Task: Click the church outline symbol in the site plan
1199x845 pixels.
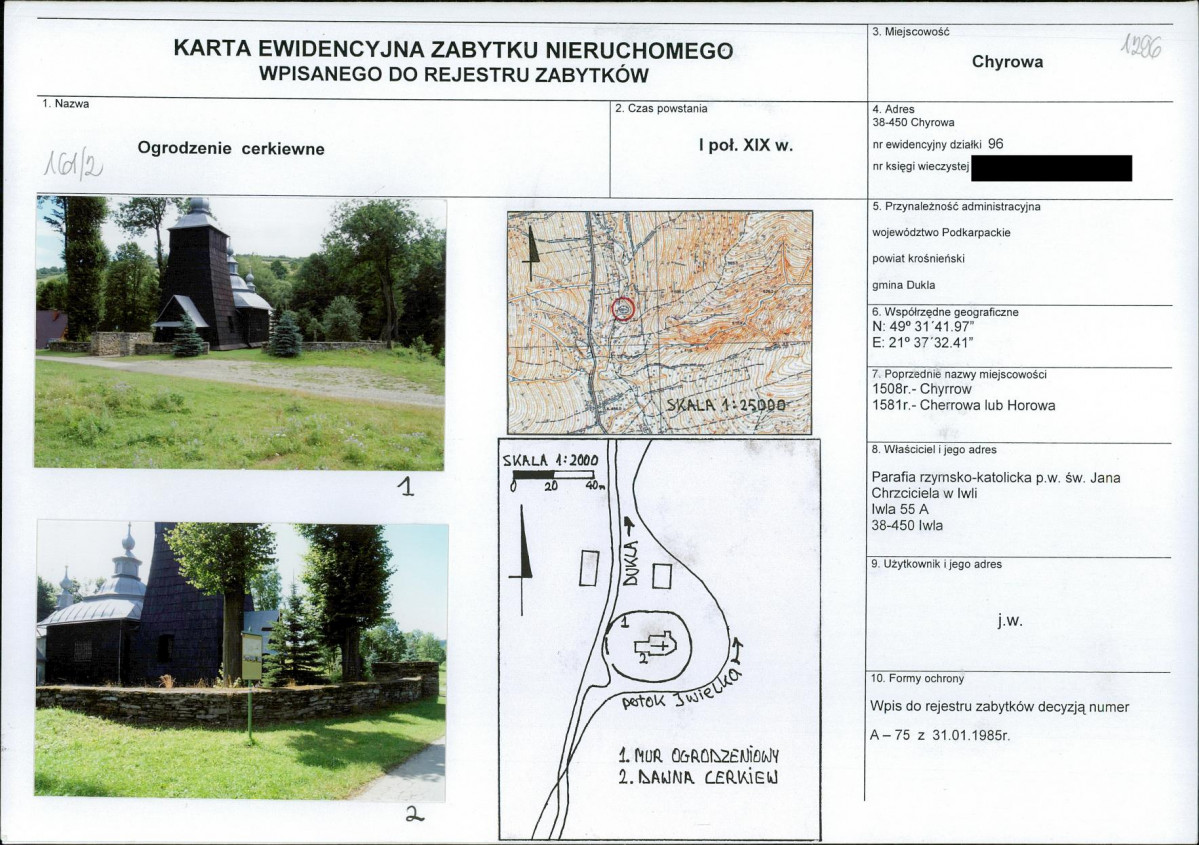Action: pos(657,646)
